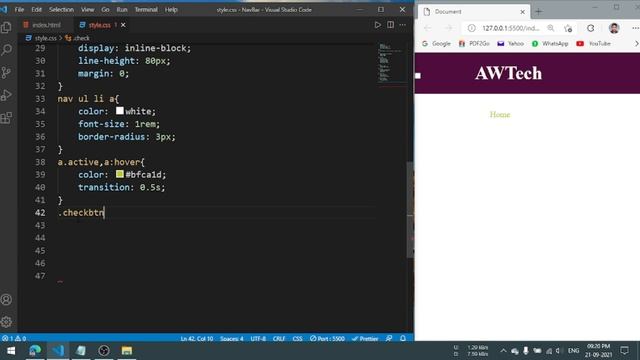
Task: Click the Prettier status bar item
Action: click(365, 338)
